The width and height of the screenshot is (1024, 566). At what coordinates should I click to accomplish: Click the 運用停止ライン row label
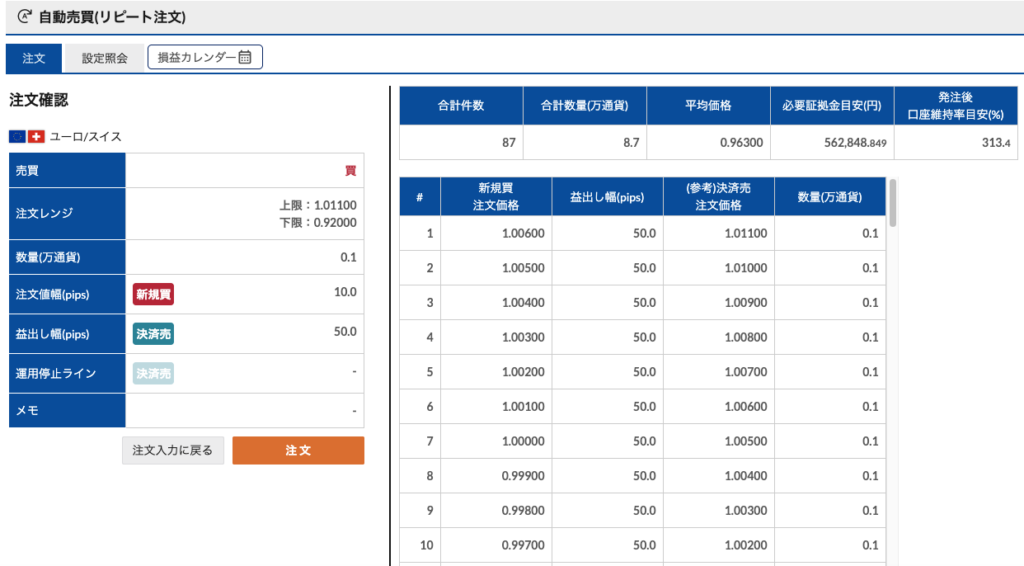pos(56,373)
